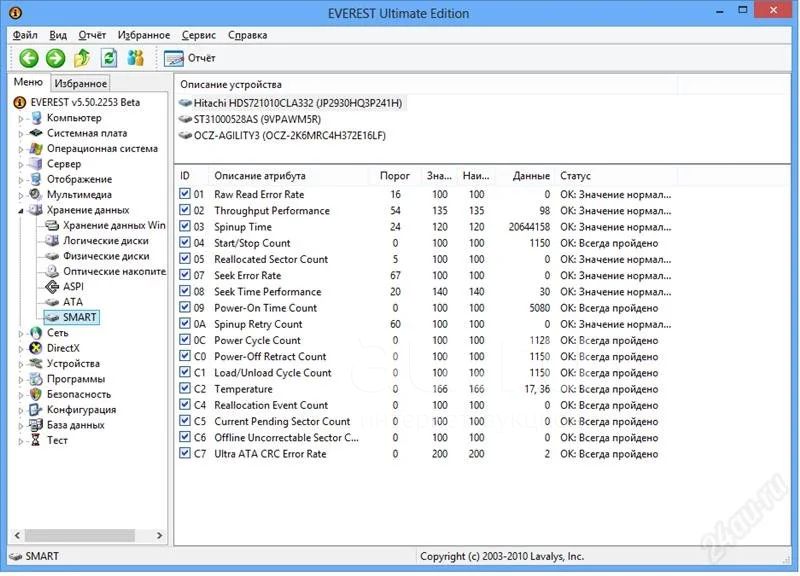Viewport: 800px width, 576px height.
Task: Open the Отчёт menu in menu bar
Action: pos(92,35)
